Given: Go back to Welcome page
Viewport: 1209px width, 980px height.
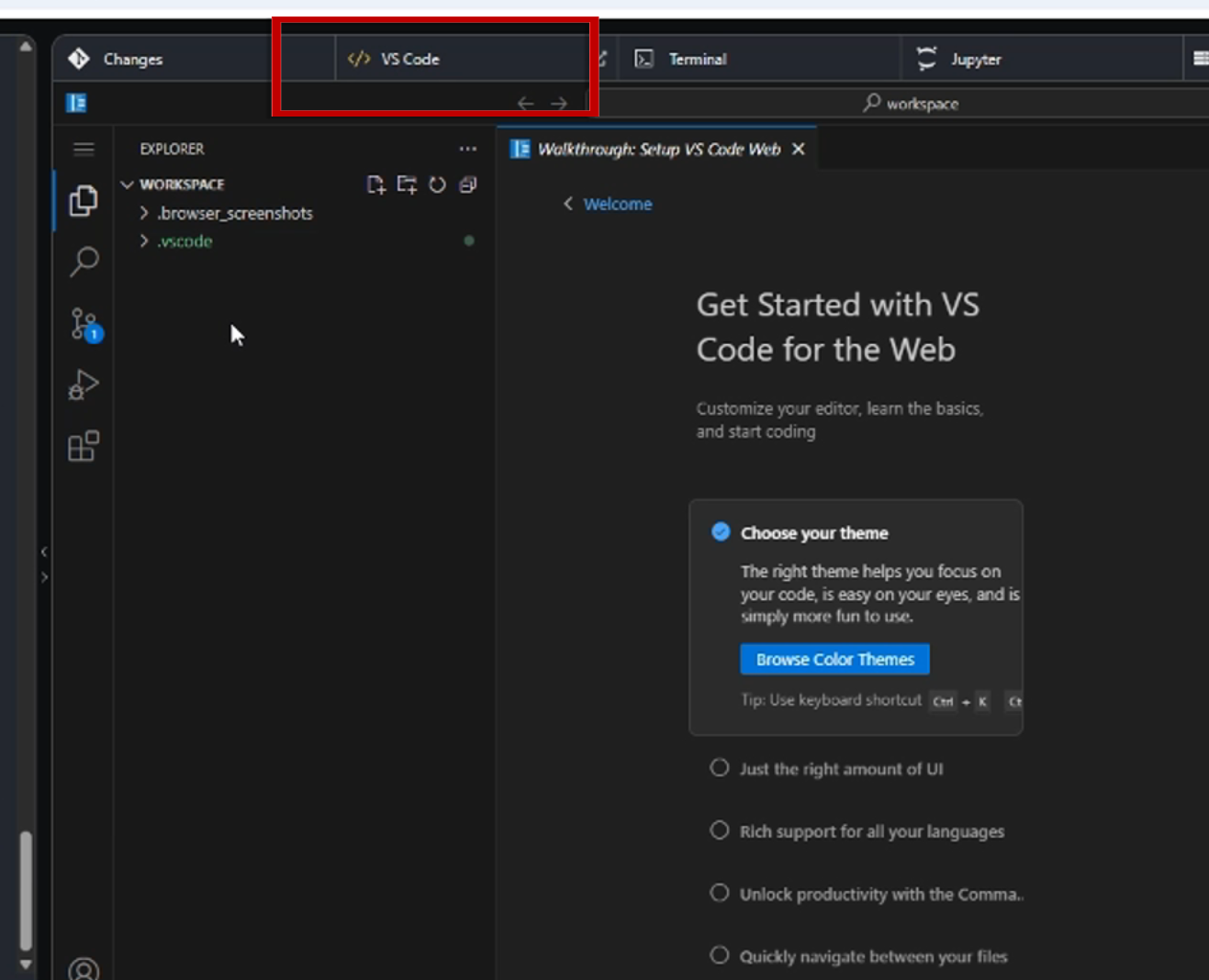Looking at the screenshot, I should tap(608, 204).
